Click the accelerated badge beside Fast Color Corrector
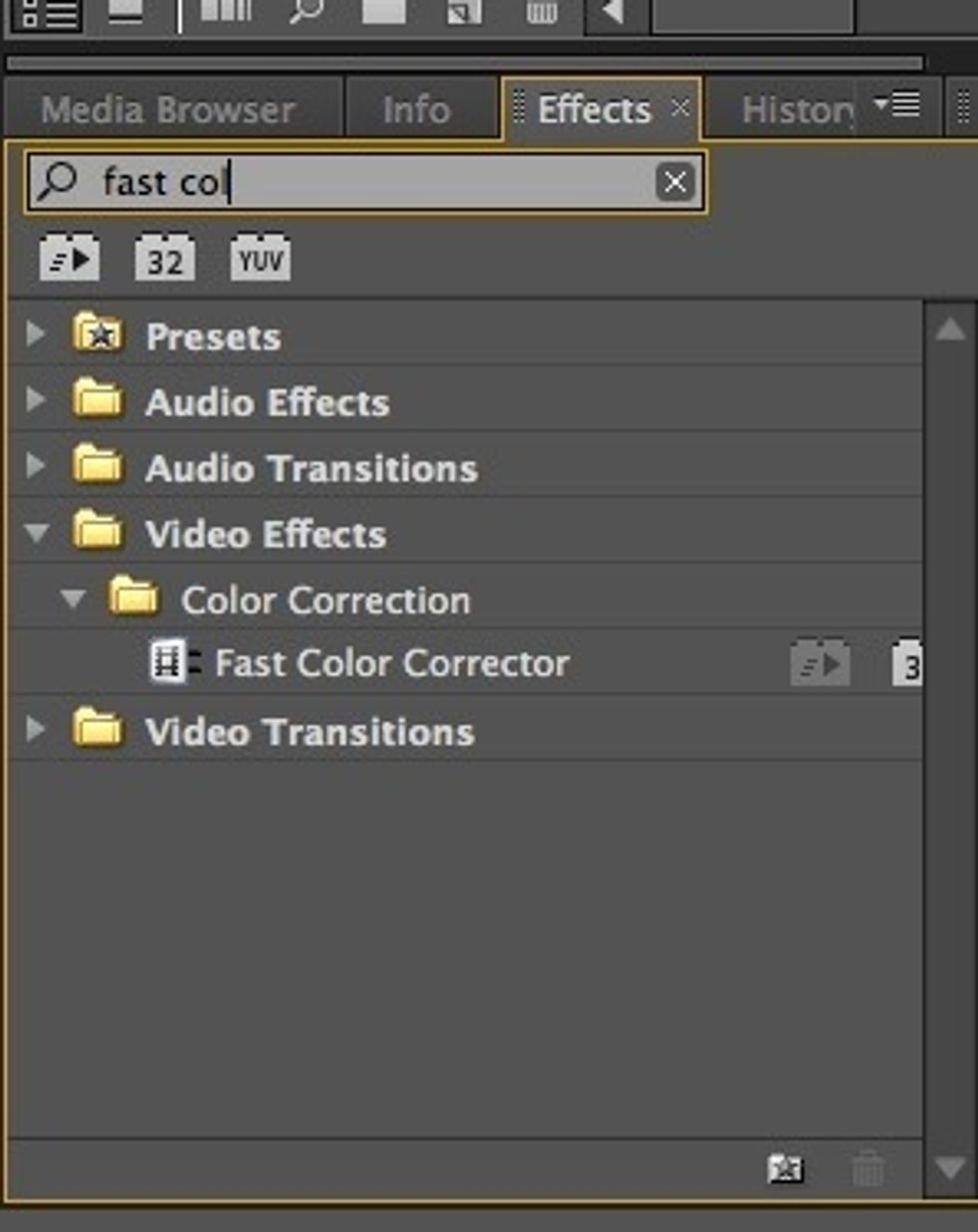 pyautogui.click(x=822, y=661)
